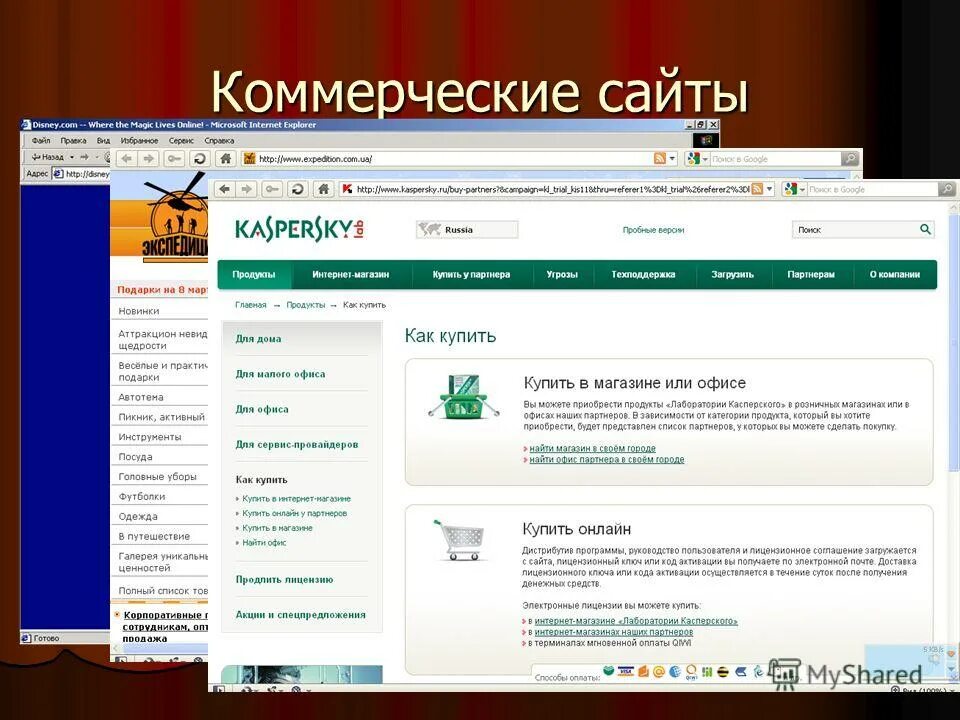This screenshot has height=720, width=960.
Task: Click Головные уборы in expedition site menu
Action: [x=157, y=476]
